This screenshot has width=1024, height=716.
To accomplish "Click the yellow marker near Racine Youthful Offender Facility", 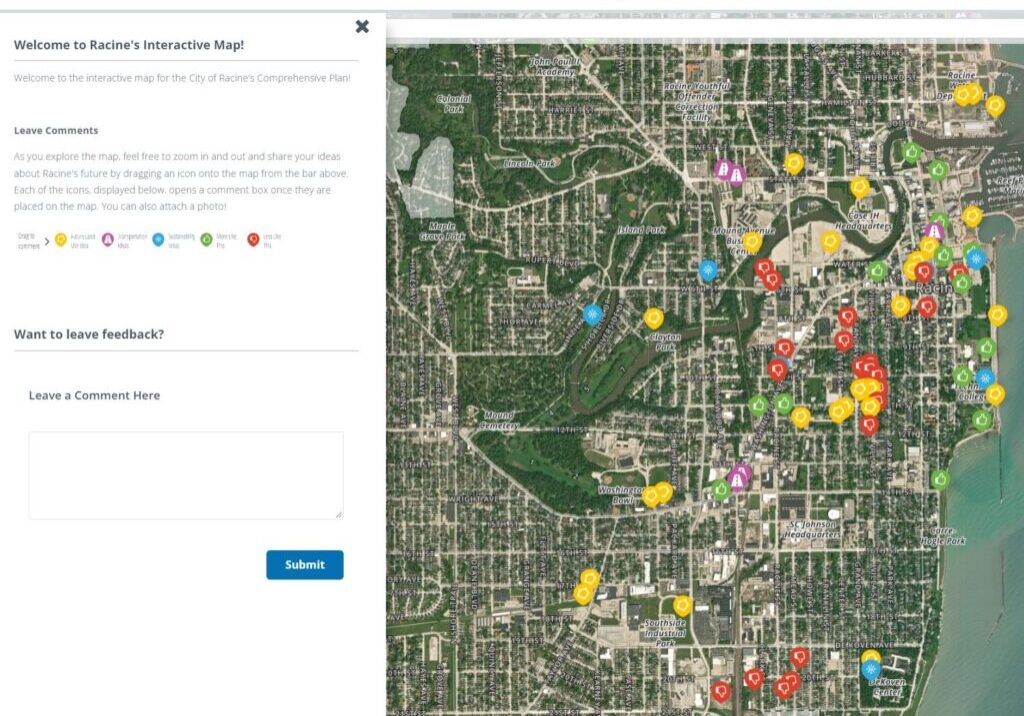I will coord(794,161).
